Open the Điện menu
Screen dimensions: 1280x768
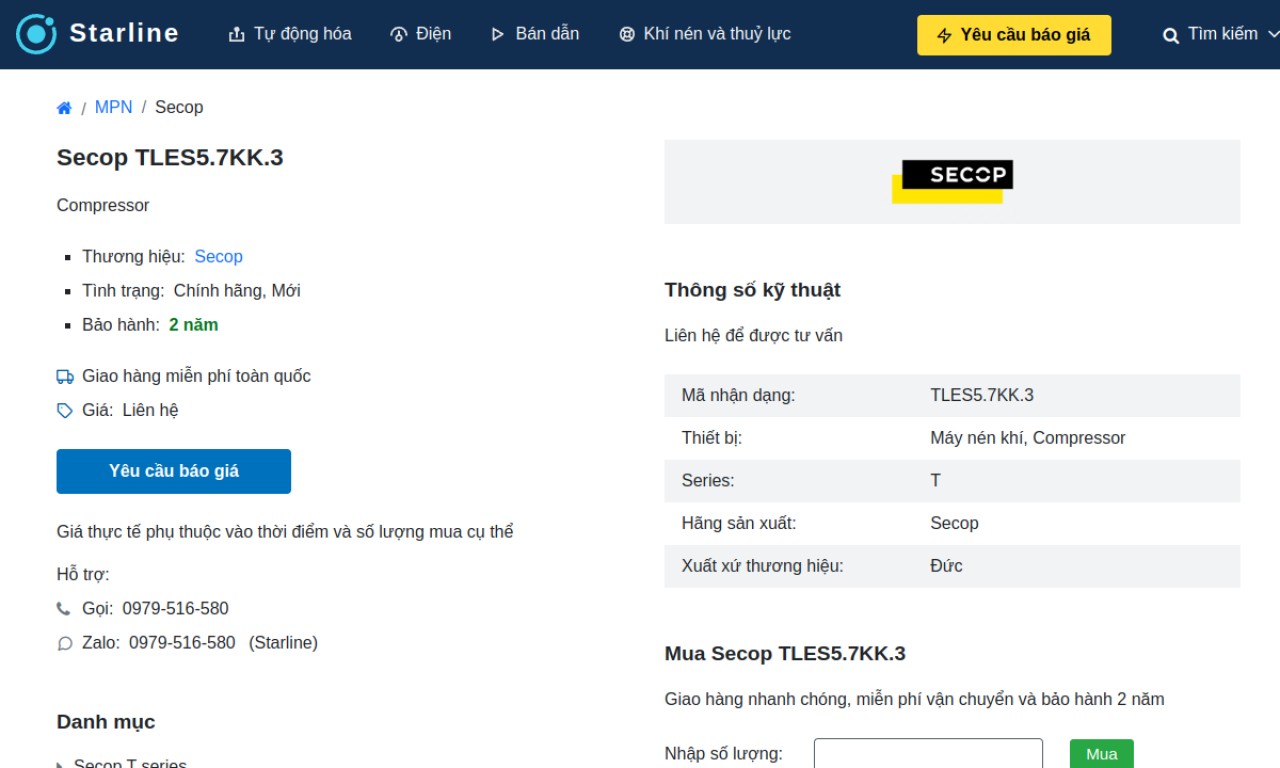pyautogui.click(x=421, y=34)
